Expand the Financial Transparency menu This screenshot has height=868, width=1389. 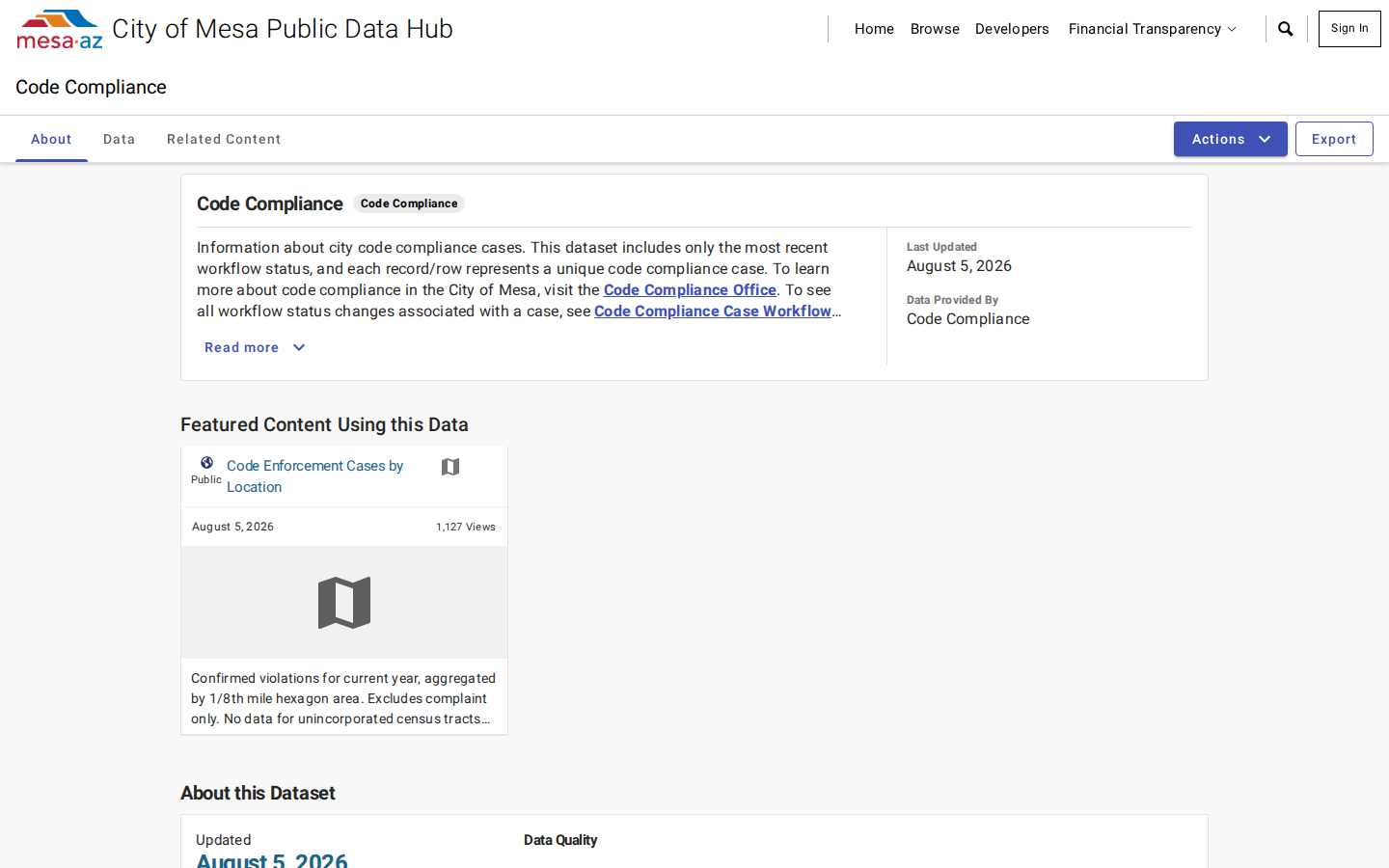pyautogui.click(x=1152, y=29)
